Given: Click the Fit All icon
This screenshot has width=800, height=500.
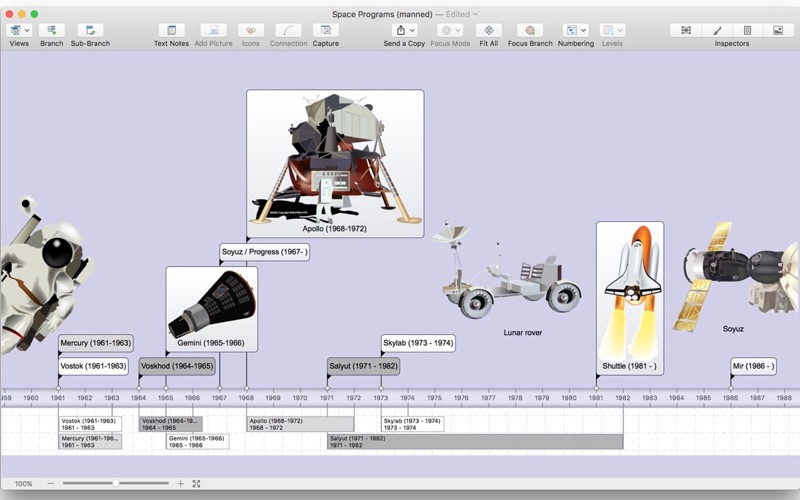Looking at the screenshot, I should click(x=489, y=31).
